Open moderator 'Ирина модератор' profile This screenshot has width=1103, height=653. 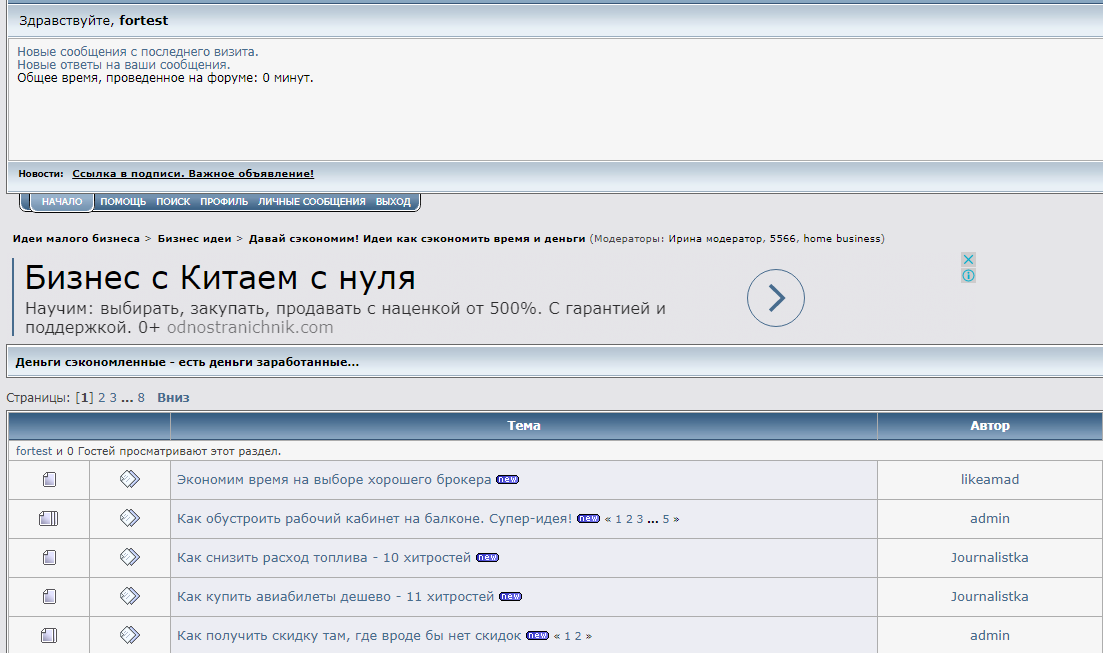pyautogui.click(x=716, y=239)
